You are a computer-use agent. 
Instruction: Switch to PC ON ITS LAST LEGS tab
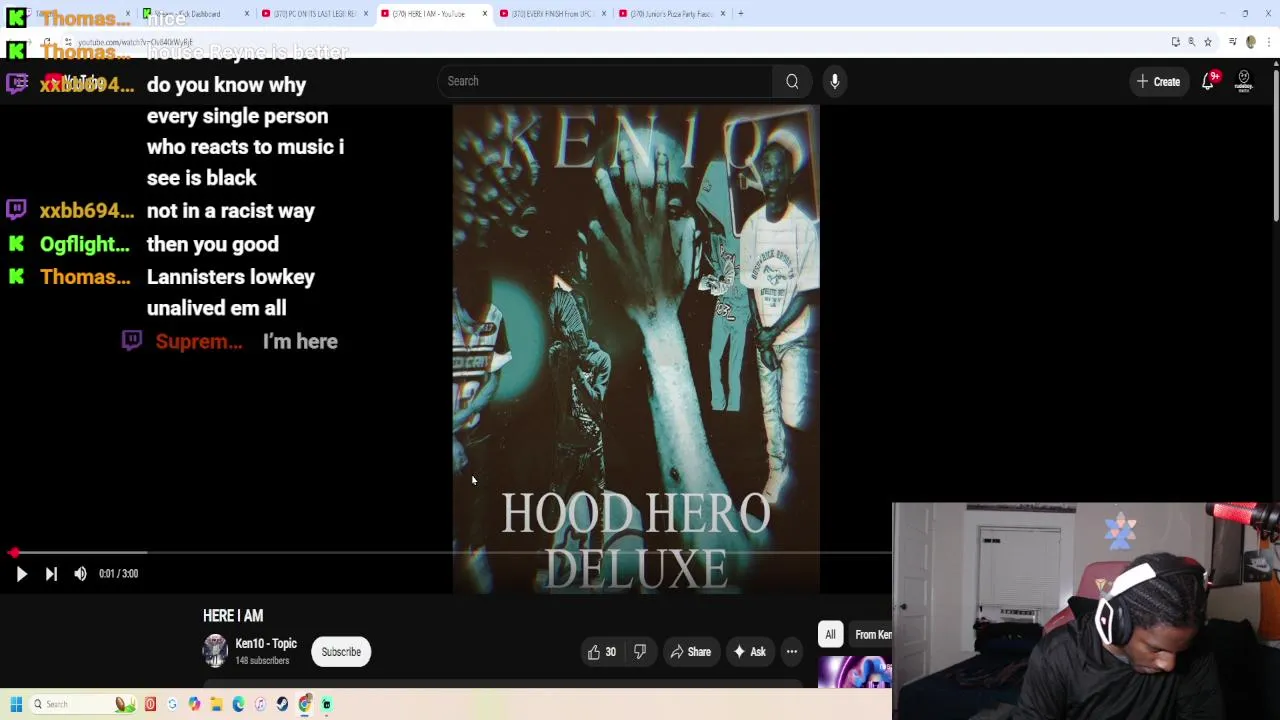[314, 14]
